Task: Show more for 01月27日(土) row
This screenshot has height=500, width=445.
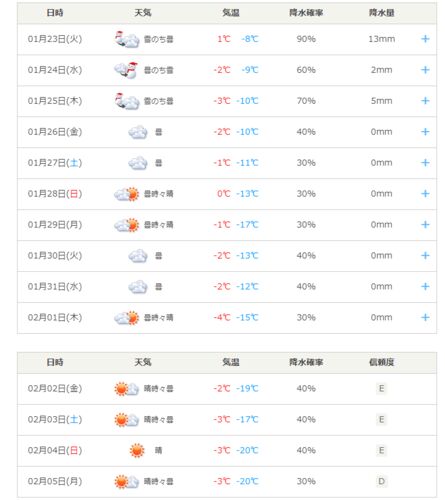Action: (x=425, y=163)
